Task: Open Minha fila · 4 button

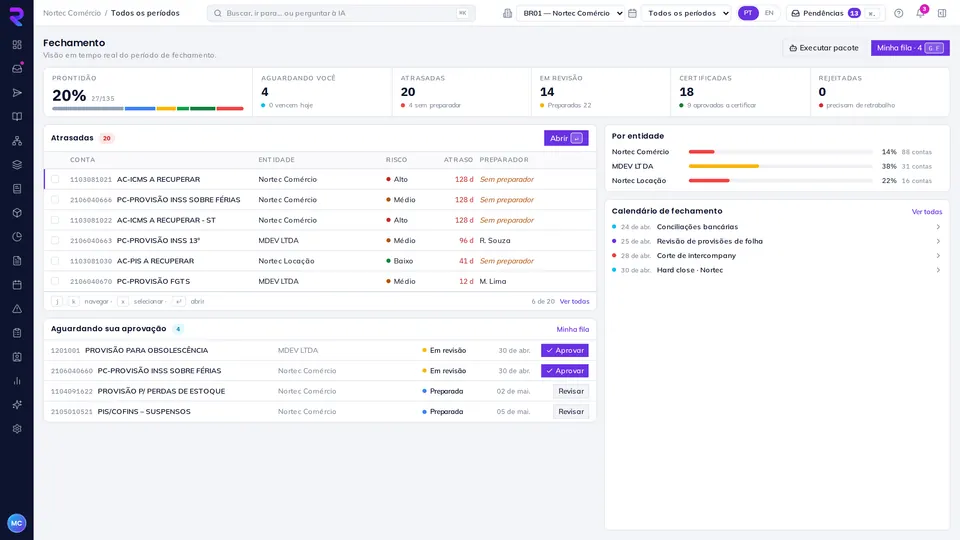Action: point(910,48)
